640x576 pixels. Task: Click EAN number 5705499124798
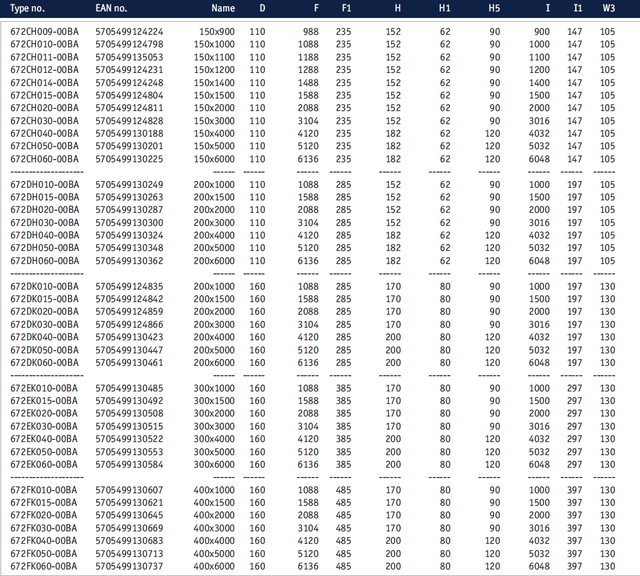[x=129, y=45]
